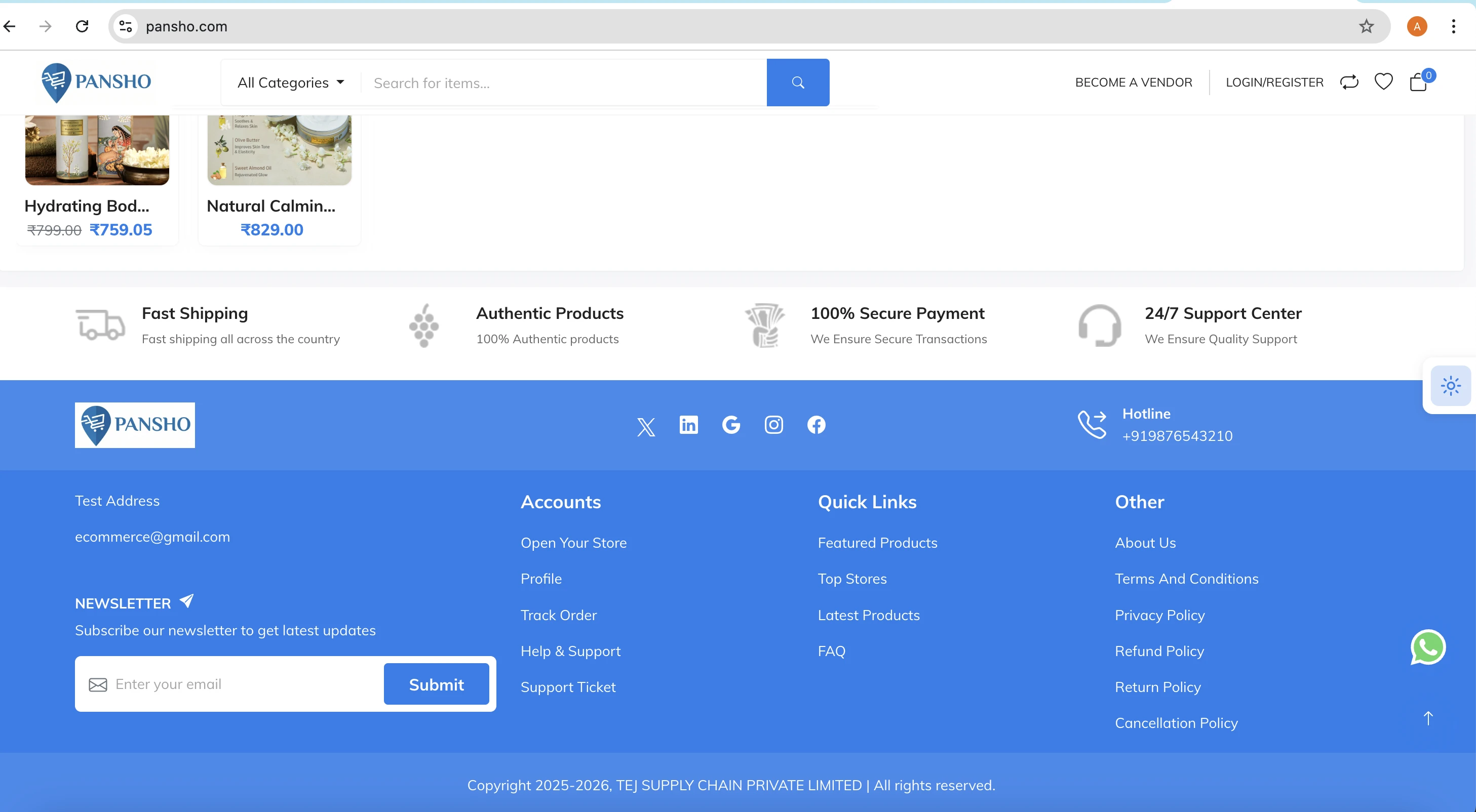Viewport: 1476px width, 812px height.
Task: Click the compare arrows icon
Action: pyautogui.click(x=1349, y=82)
